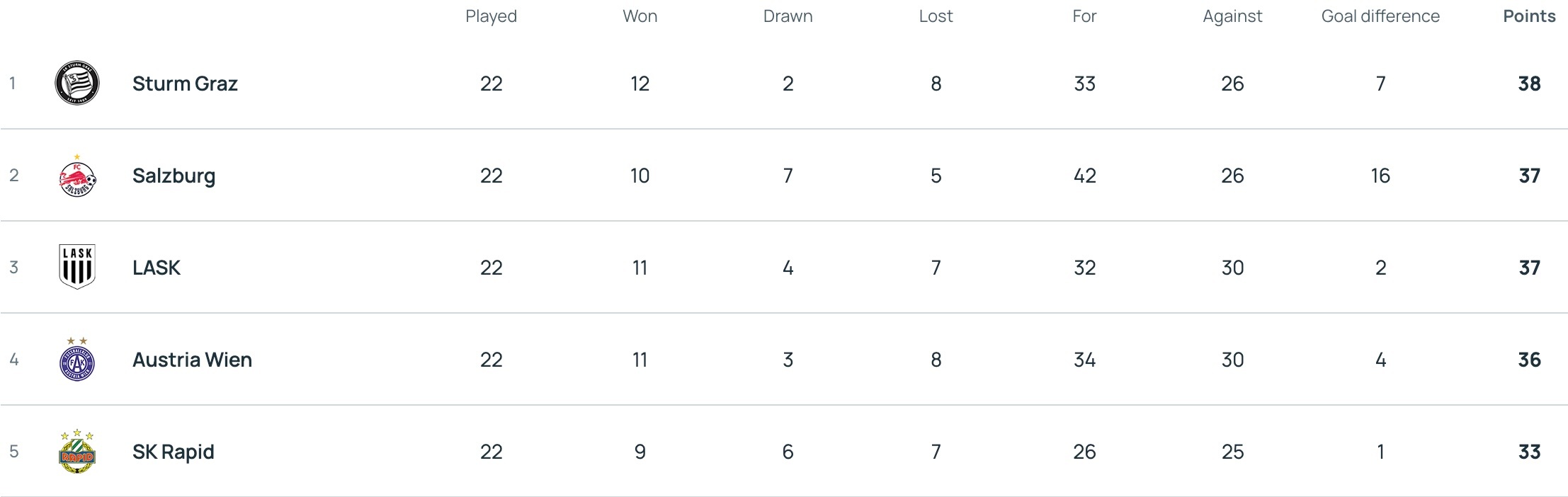1568x497 pixels.
Task: Open the Sturm Graz team link
Action: pos(185,84)
